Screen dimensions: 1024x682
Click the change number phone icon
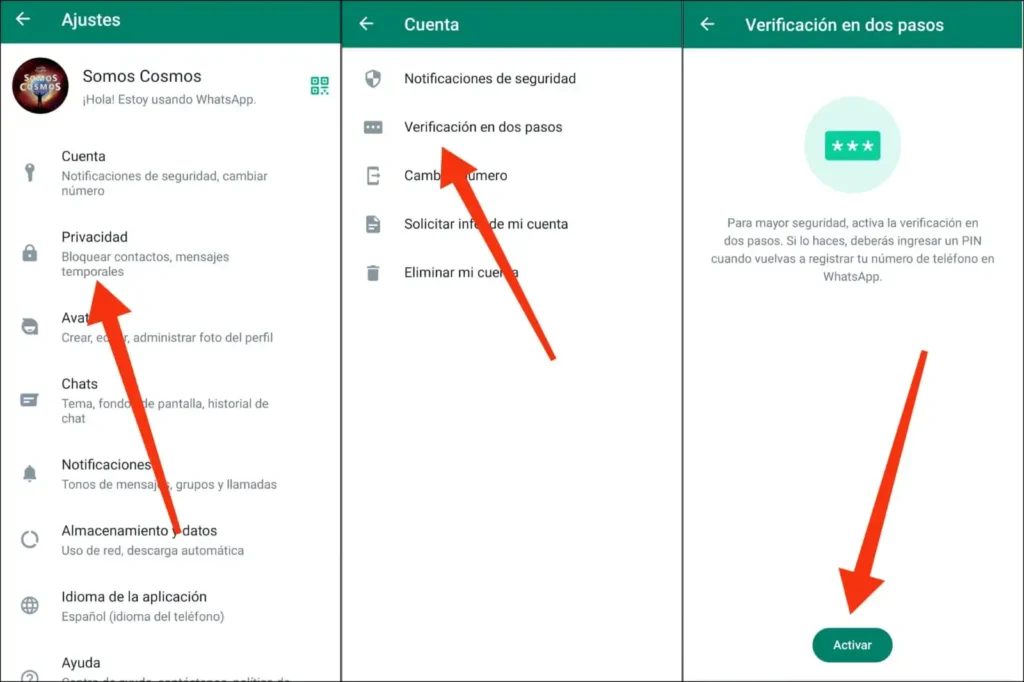(373, 175)
